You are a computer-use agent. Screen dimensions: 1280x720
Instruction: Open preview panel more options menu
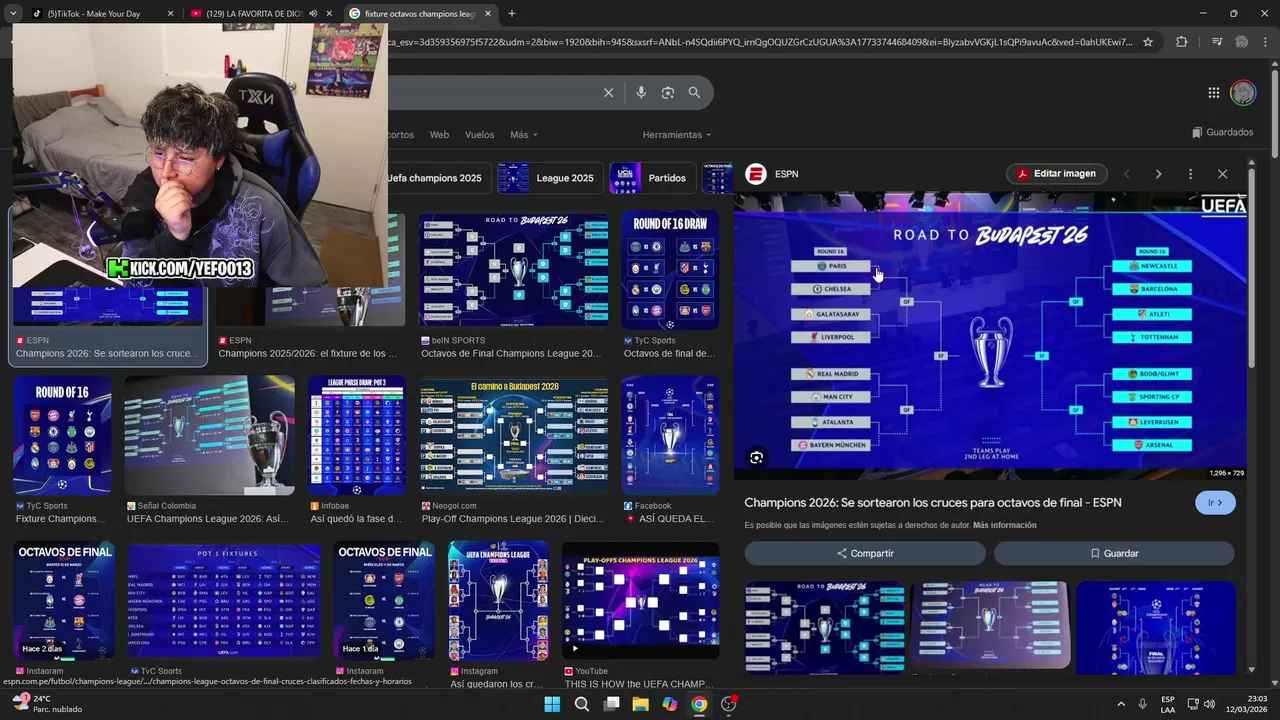1190,174
